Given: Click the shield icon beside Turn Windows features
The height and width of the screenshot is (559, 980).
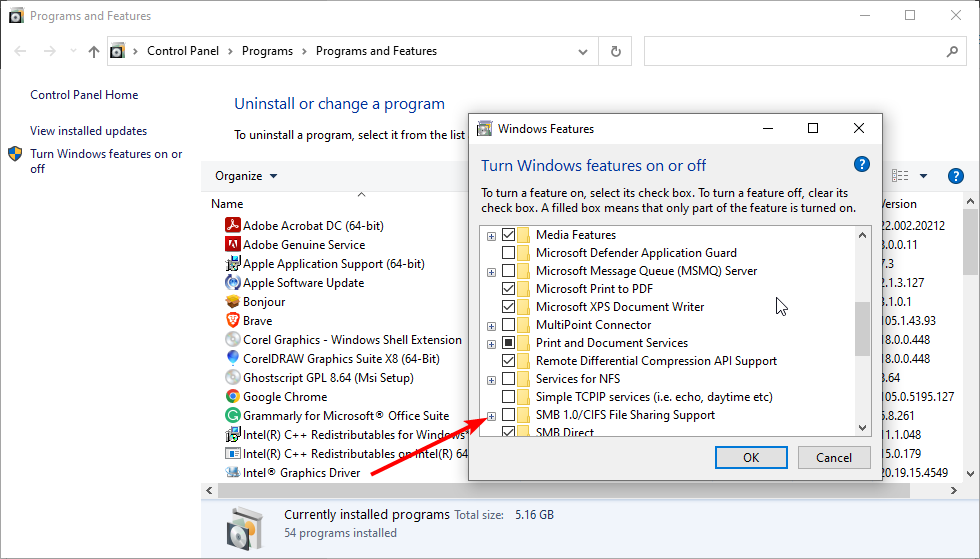Looking at the screenshot, I should pos(15,154).
